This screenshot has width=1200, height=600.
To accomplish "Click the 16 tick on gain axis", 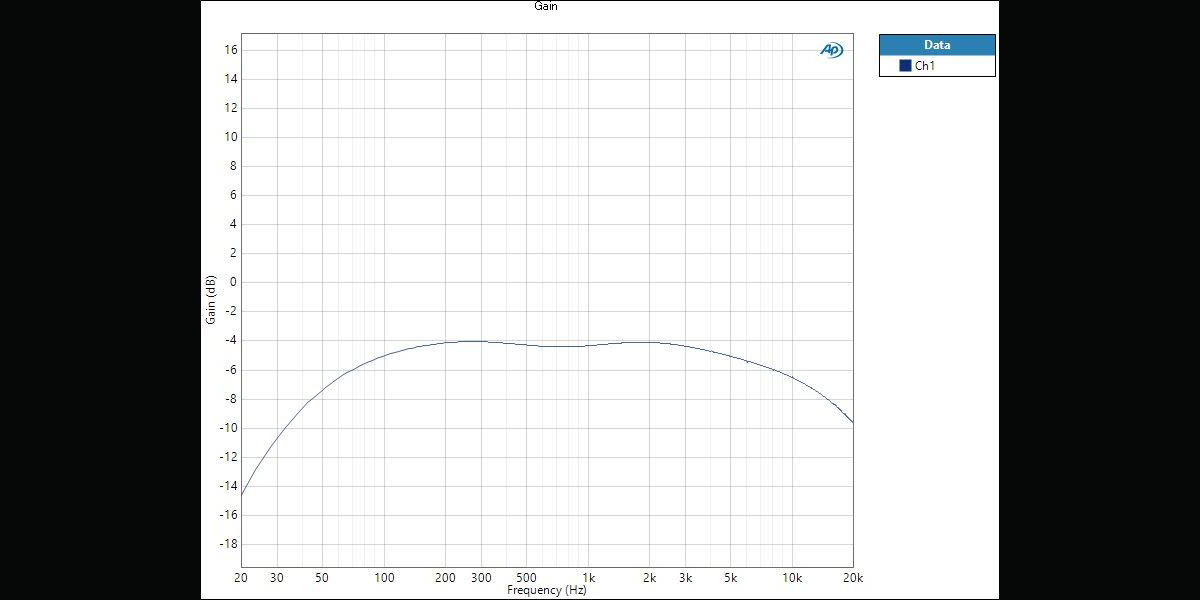I will [230, 49].
